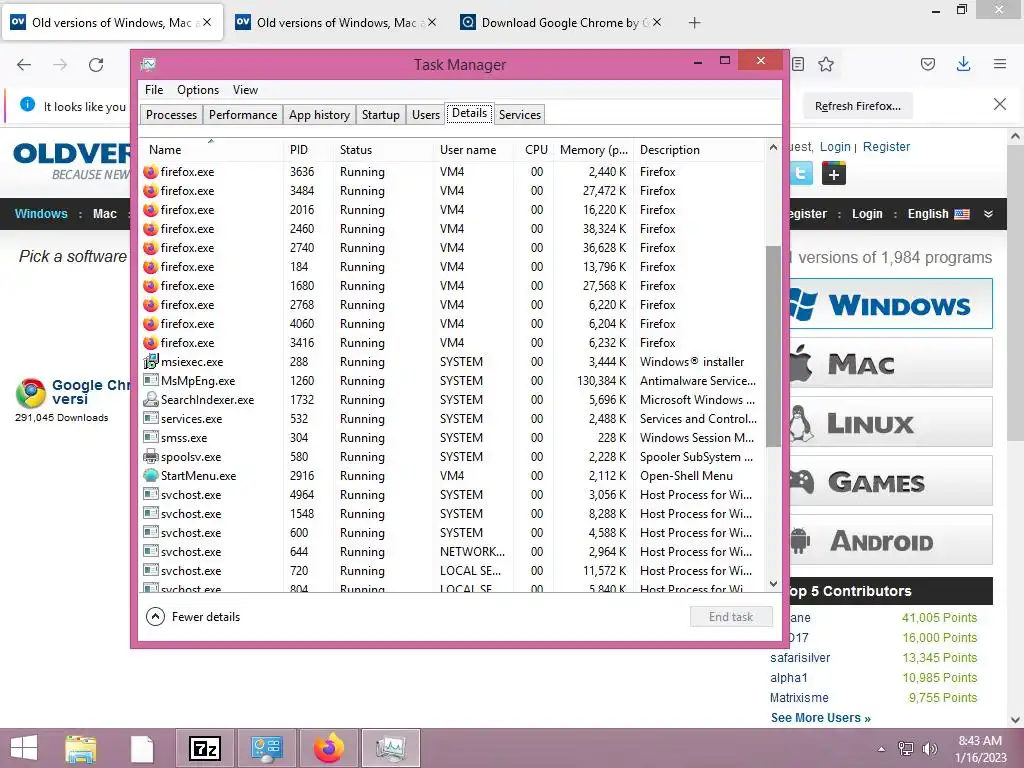Switch to the Startup tab
This screenshot has width=1024, height=768.
coord(381,114)
